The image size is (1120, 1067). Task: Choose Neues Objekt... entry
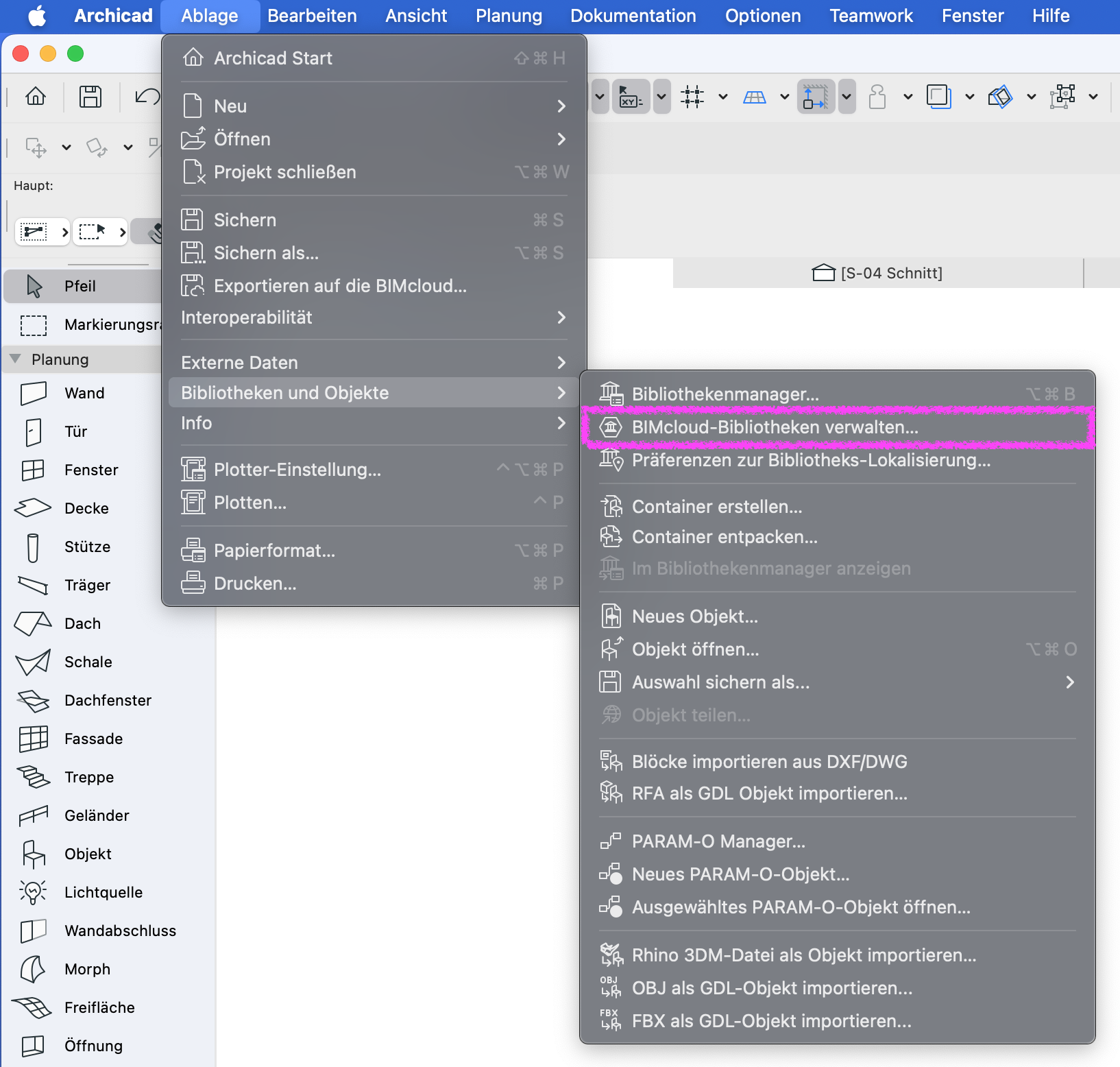coord(838,616)
